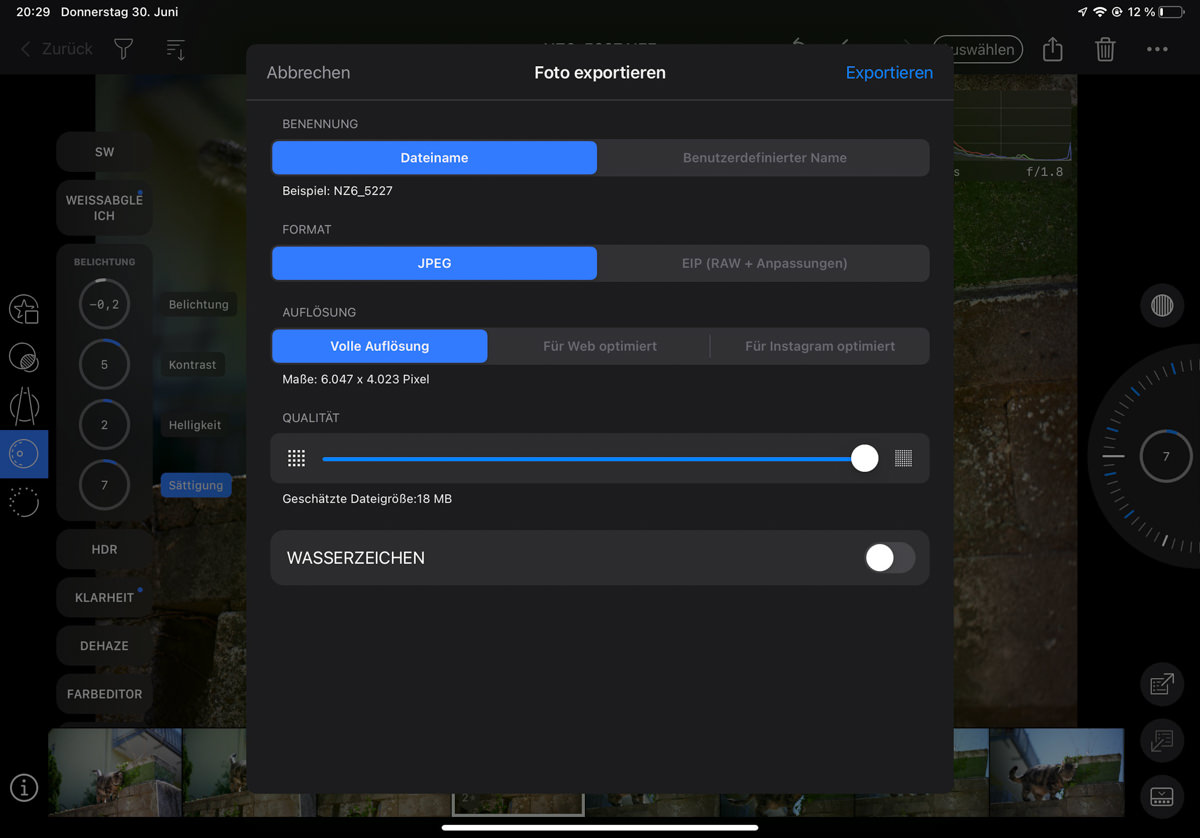Image resolution: width=1200 pixels, height=838 pixels.
Task: Click the Qualität slider handle
Action: (864, 458)
